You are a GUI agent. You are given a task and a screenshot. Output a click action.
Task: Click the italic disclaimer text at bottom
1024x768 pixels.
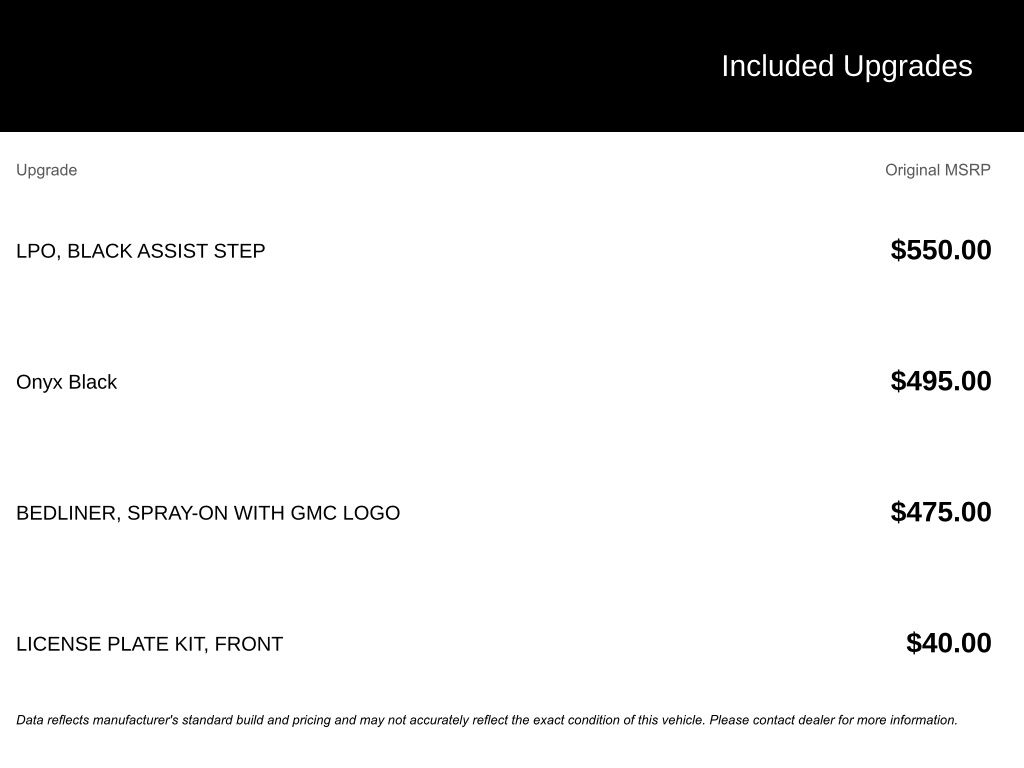click(x=486, y=720)
